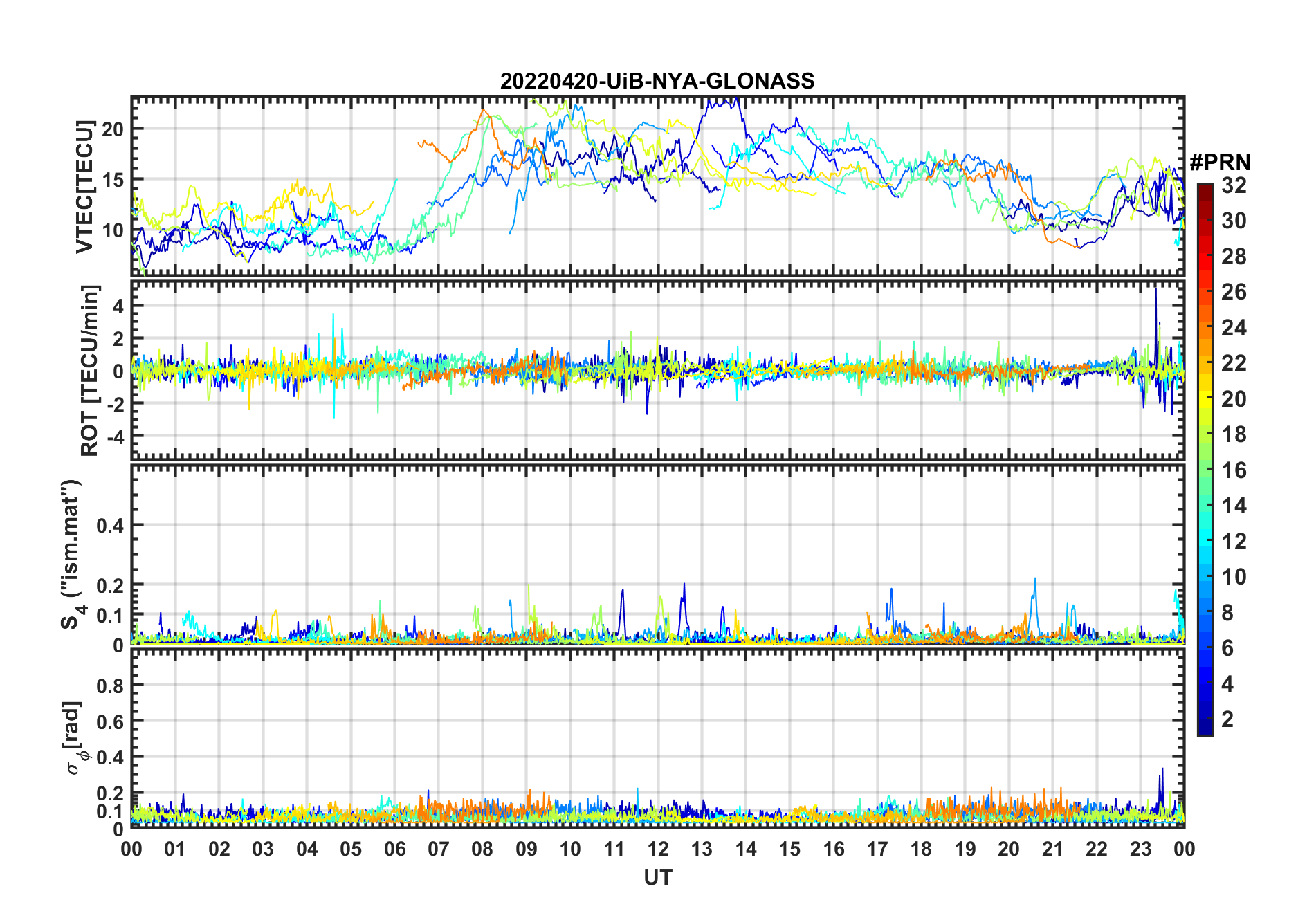
Task: Select the 12 hour tick on the UT axis
Action: click(657, 849)
